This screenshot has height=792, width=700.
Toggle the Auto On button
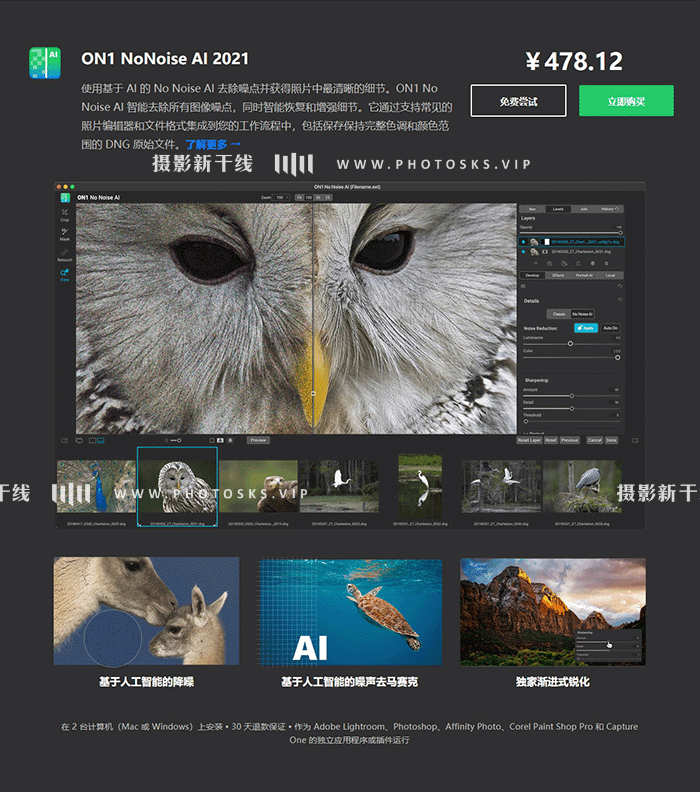tap(610, 328)
